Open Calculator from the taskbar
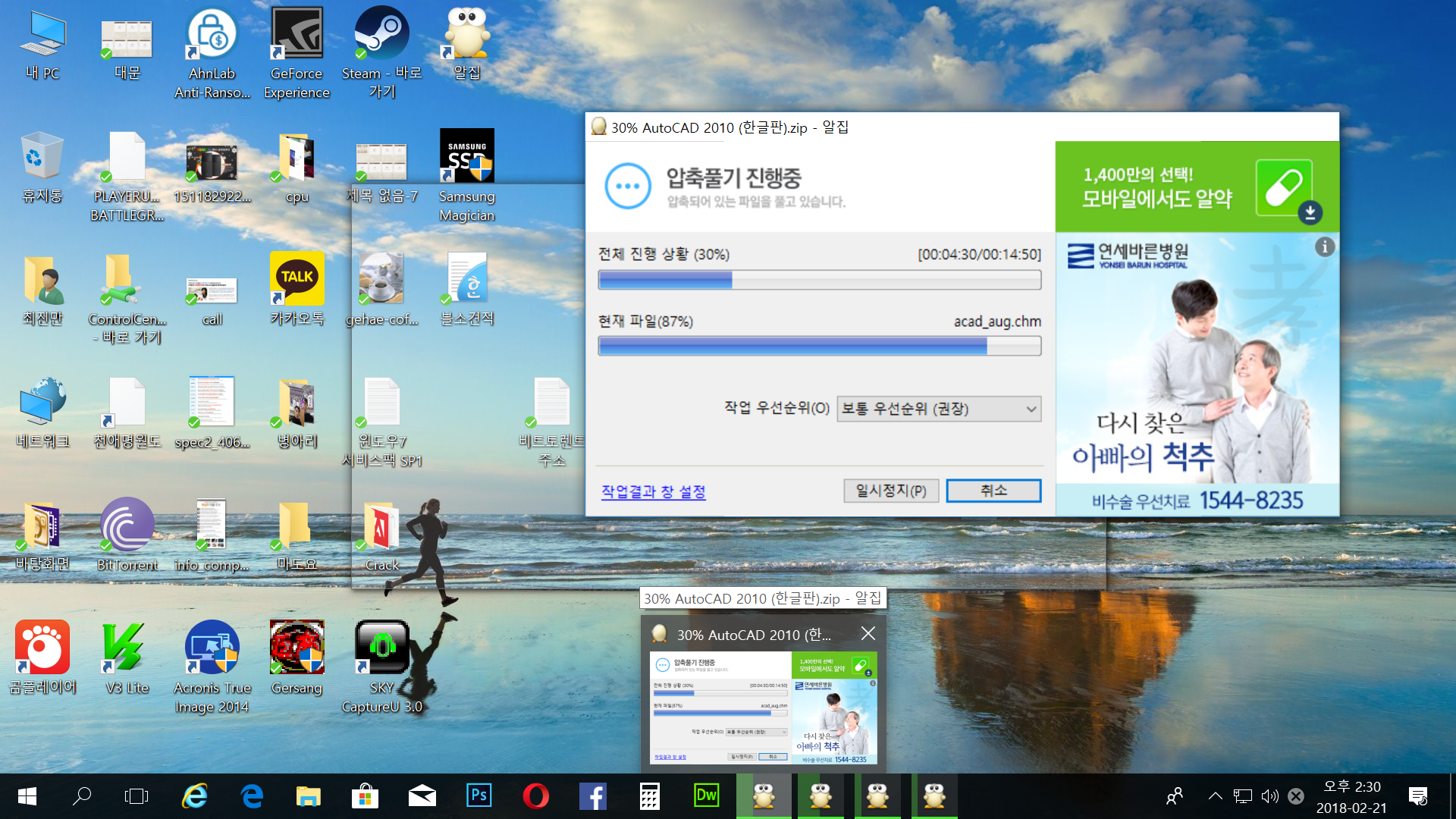The image size is (1456, 819). (x=649, y=795)
